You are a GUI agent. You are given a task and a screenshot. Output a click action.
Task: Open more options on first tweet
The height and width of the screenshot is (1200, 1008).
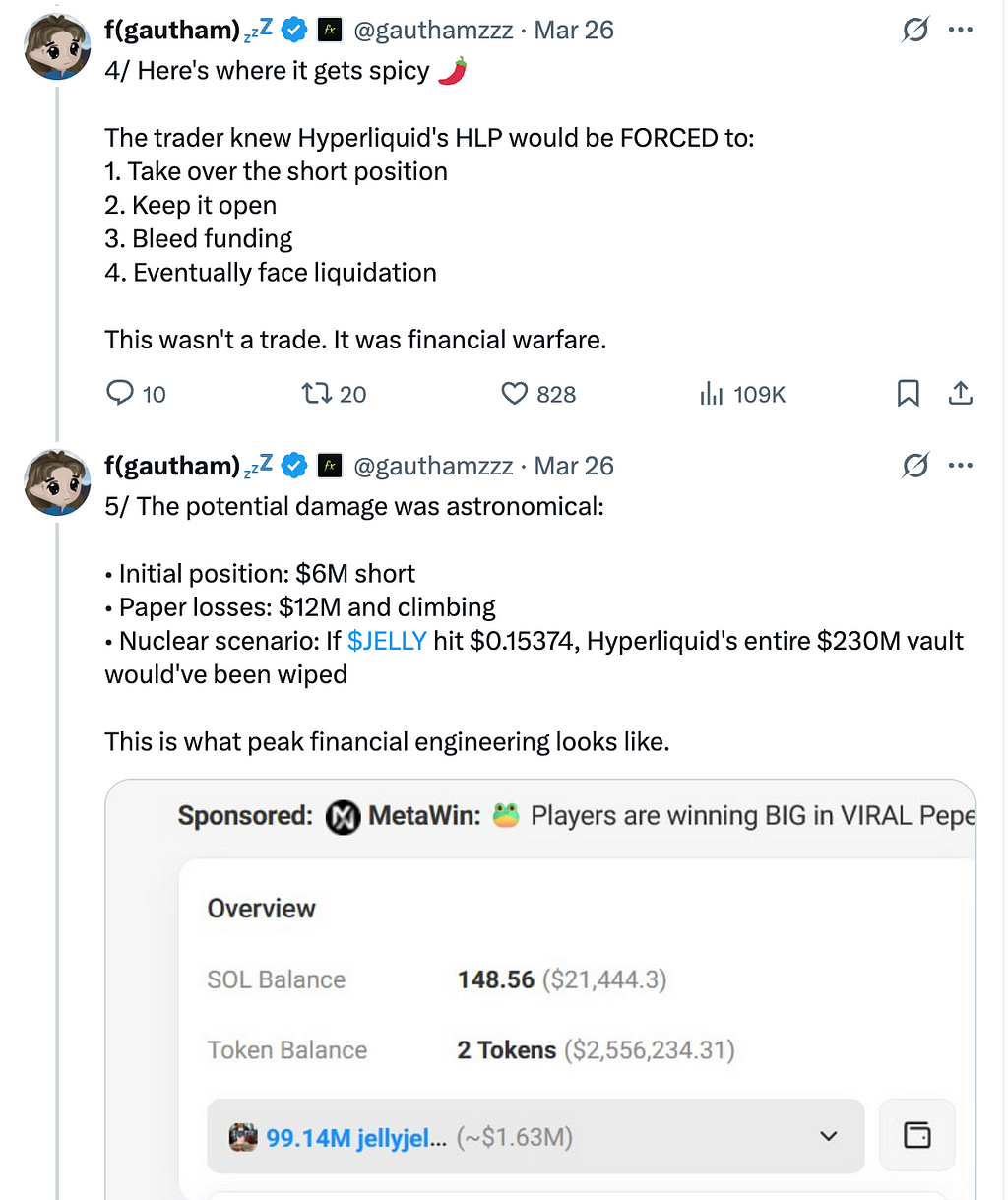coord(961,31)
